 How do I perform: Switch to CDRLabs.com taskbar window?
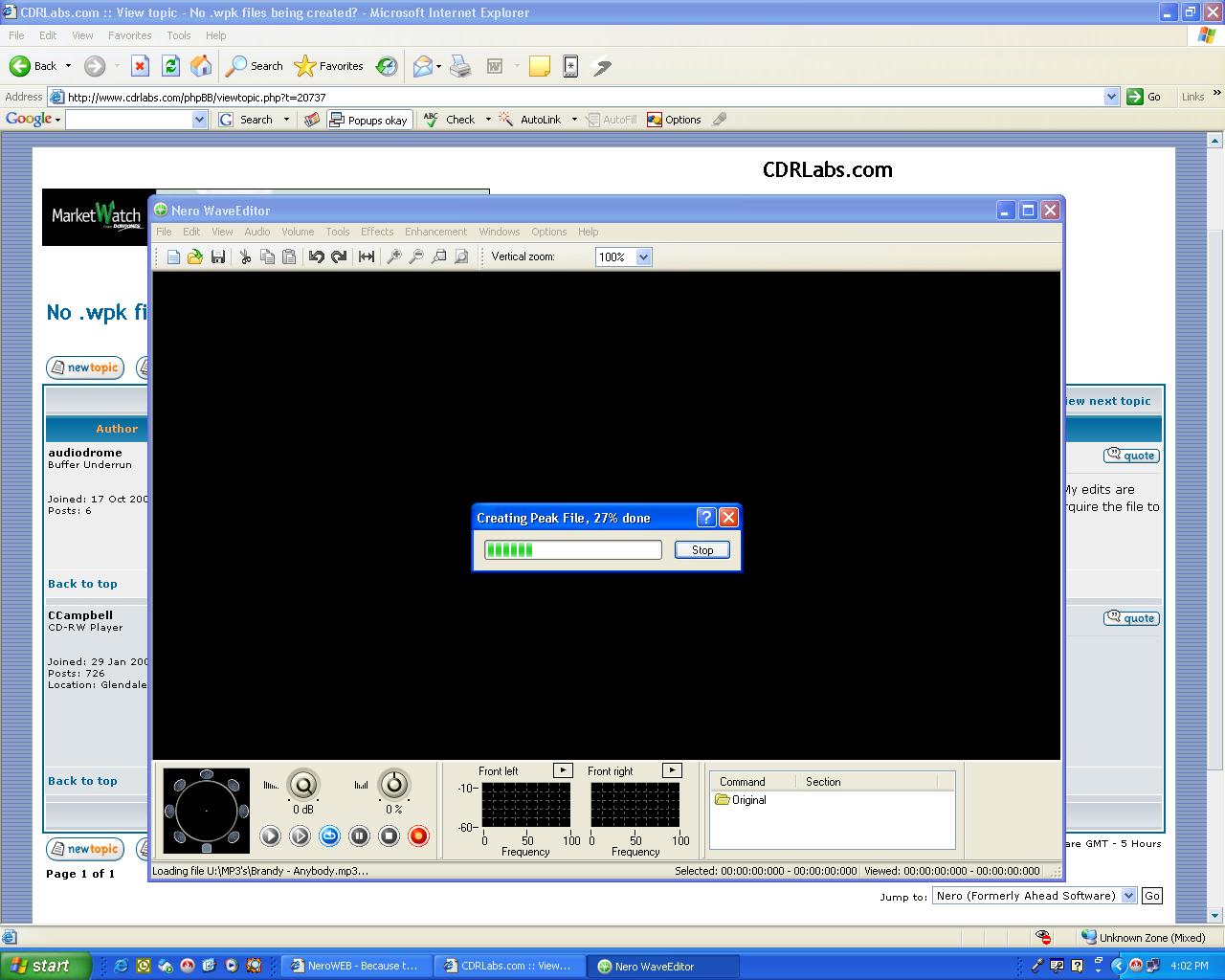509,966
